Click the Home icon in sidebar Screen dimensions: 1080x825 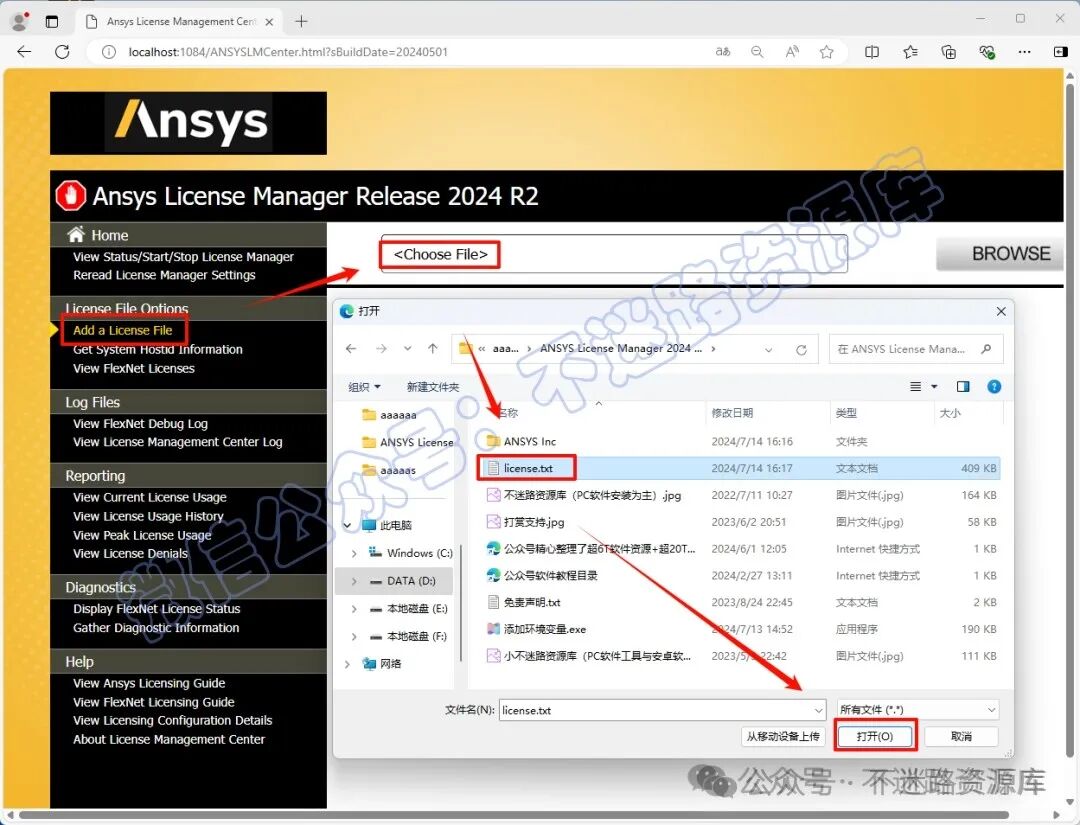tap(76, 235)
